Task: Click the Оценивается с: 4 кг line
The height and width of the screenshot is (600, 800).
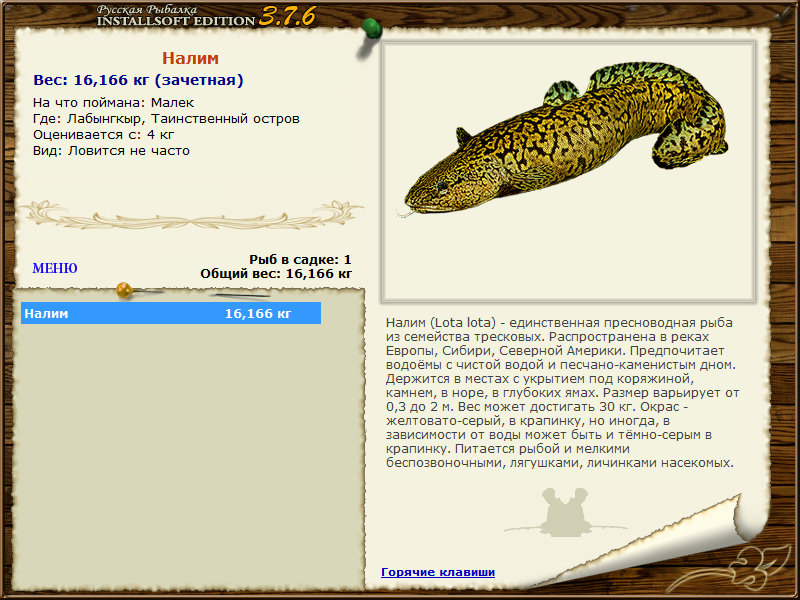Action: [104, 135]
